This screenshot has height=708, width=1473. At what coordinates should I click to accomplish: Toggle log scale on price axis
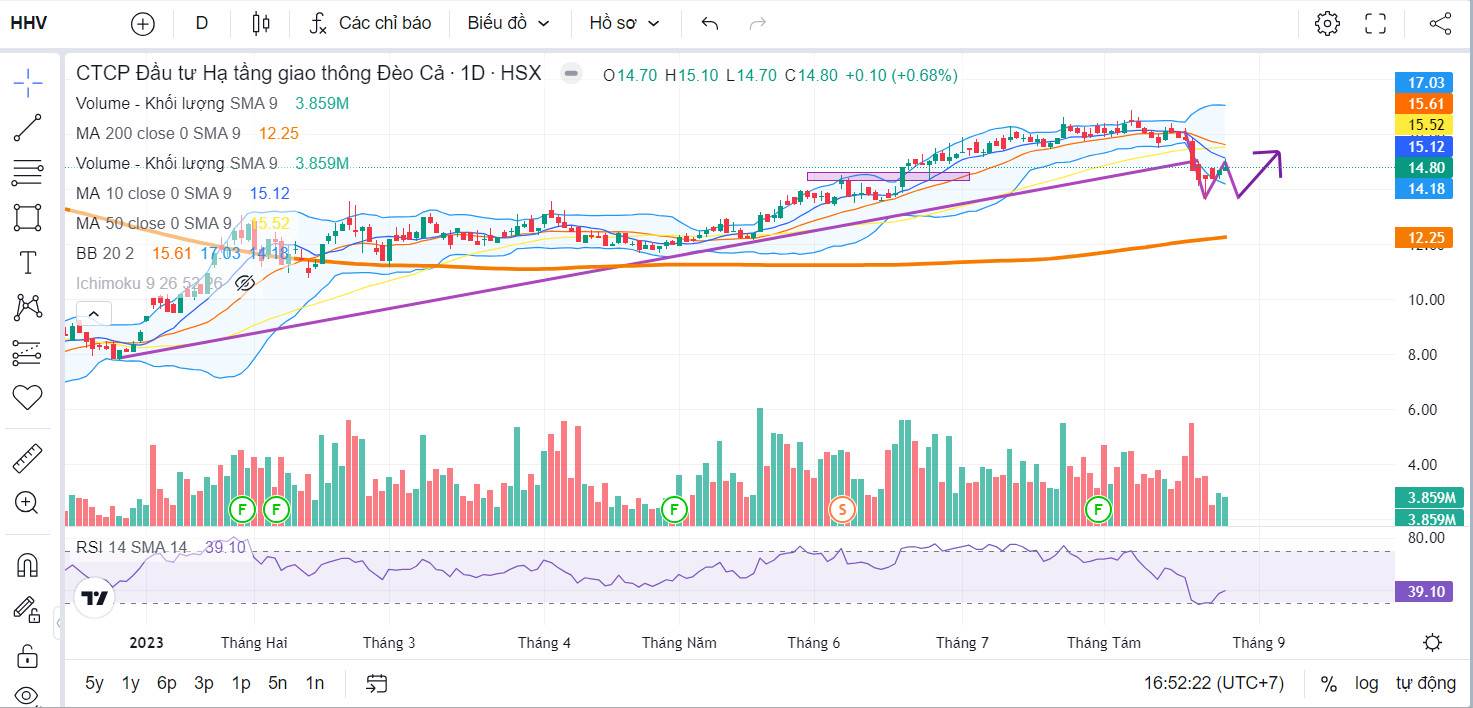[1366, 684]
